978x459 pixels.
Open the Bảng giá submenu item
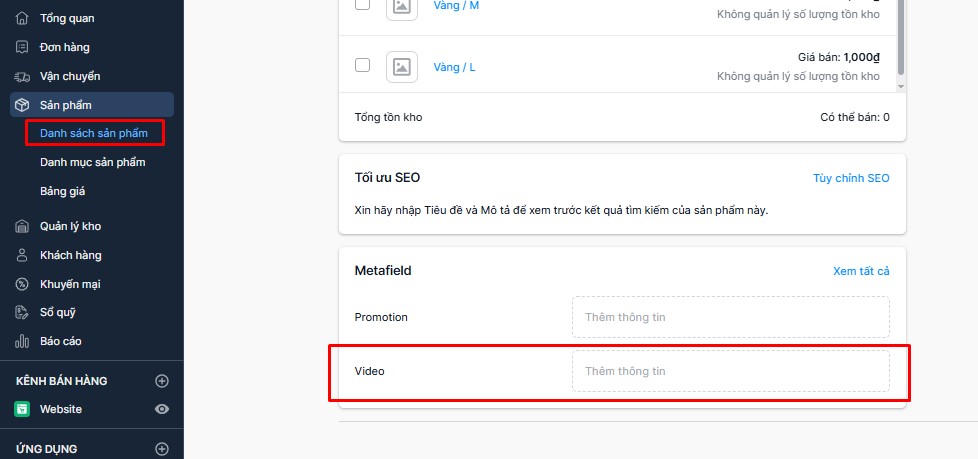coord(62,191)
